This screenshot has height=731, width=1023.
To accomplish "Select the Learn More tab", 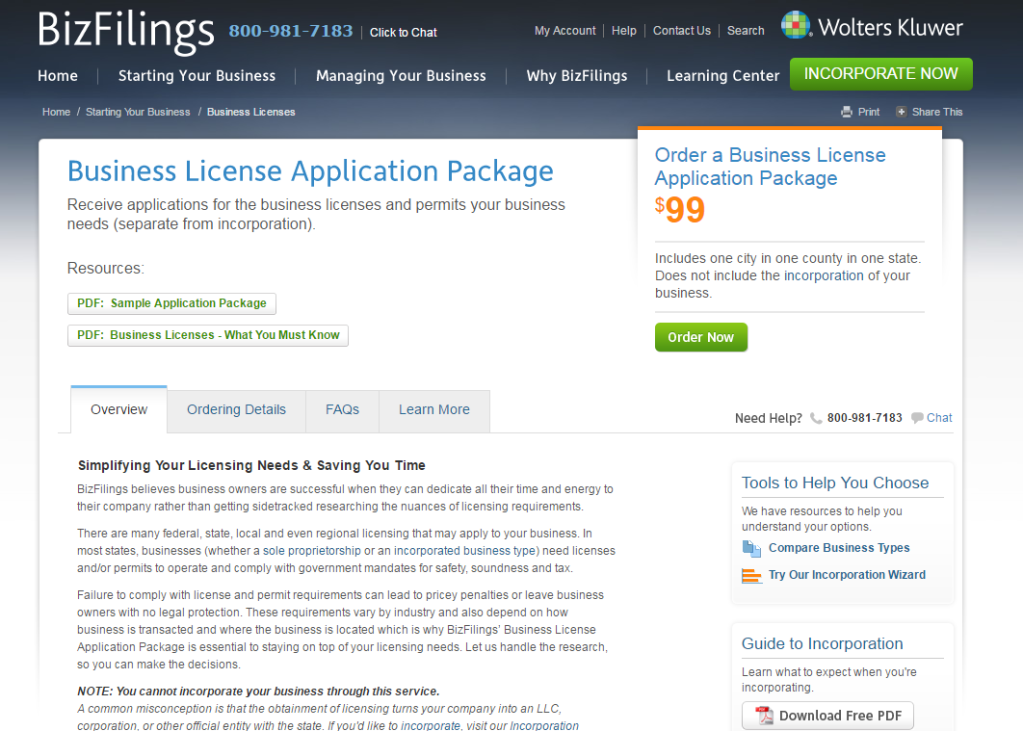I will (x=434, y=410).
